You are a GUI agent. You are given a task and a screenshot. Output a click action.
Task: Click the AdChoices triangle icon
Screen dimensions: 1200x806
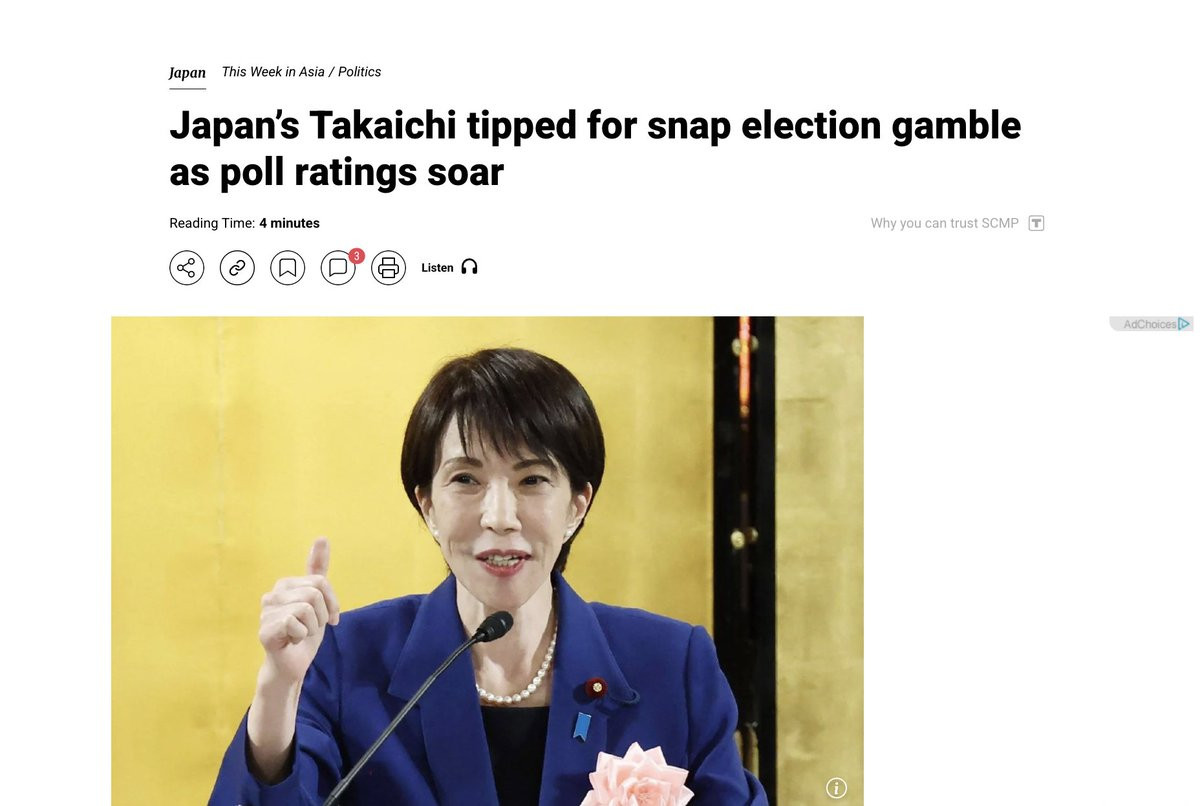click(1184, 324)
